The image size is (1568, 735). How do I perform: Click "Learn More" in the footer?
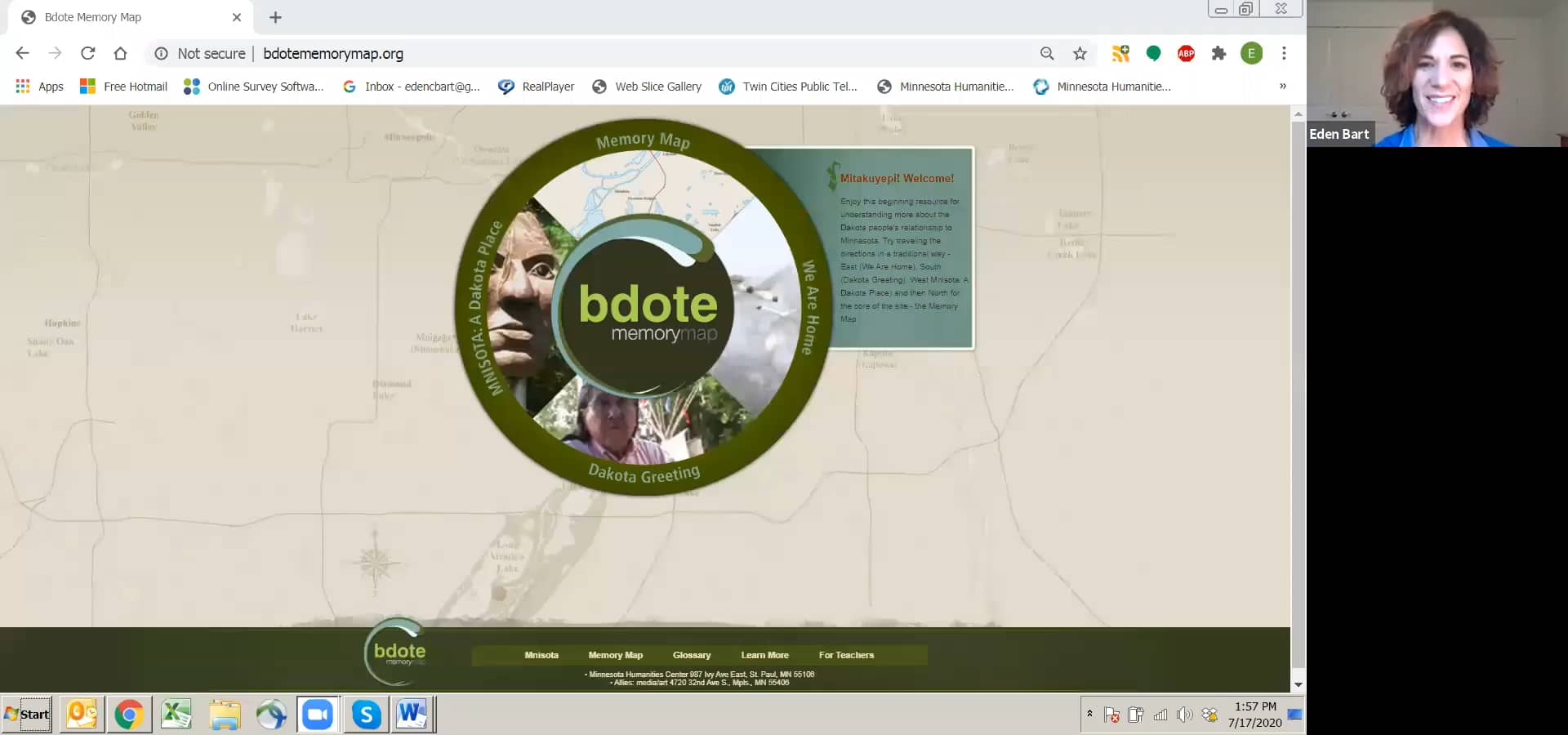764,654
